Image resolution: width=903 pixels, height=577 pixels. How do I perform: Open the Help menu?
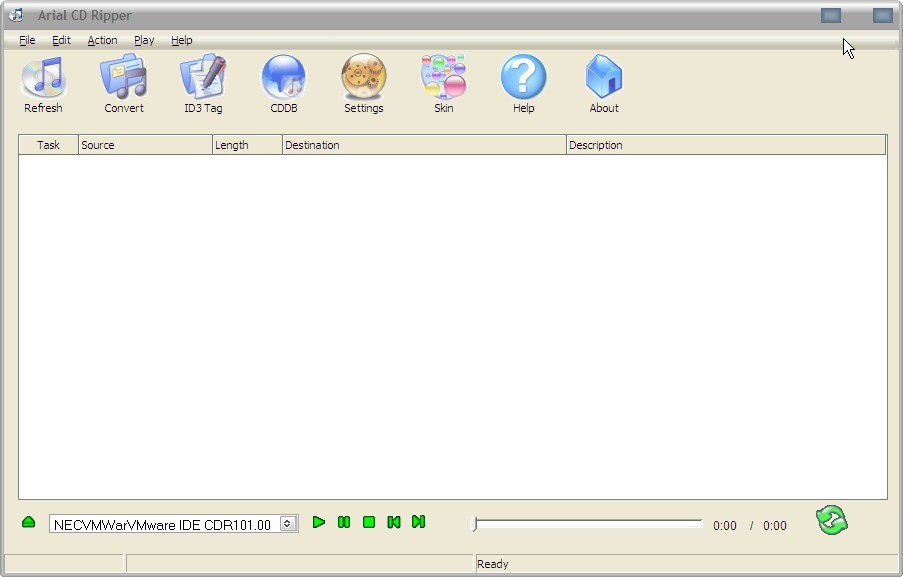(x=181, y=40)
